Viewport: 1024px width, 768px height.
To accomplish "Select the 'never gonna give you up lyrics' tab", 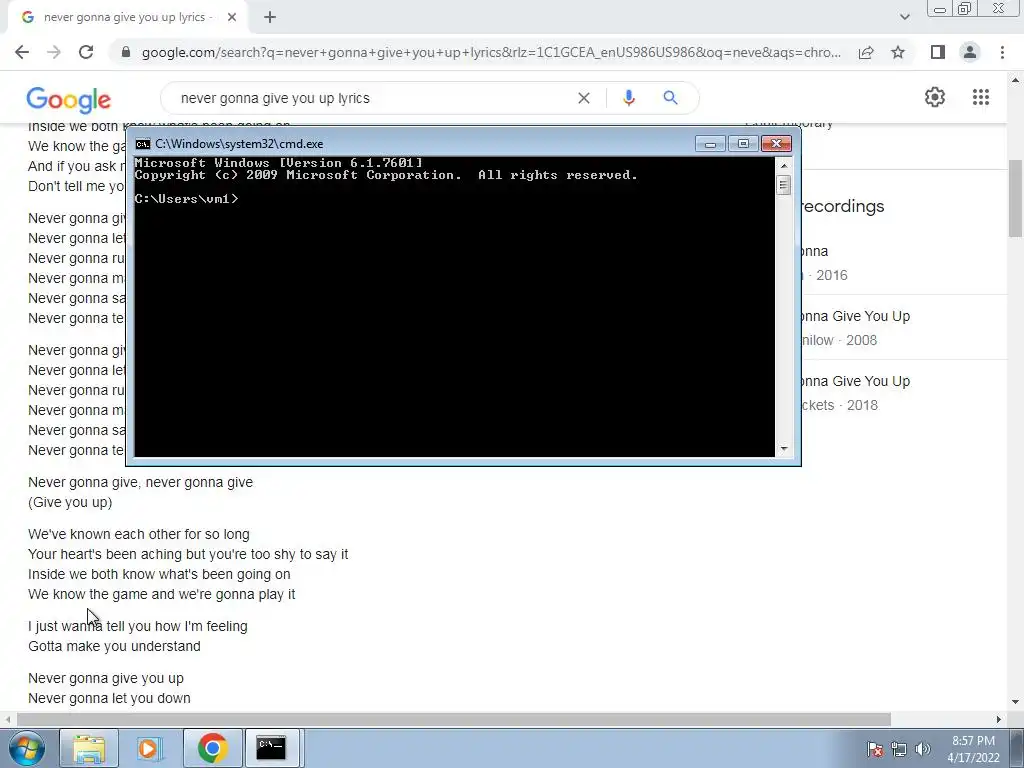I will (x=127, y=18).
